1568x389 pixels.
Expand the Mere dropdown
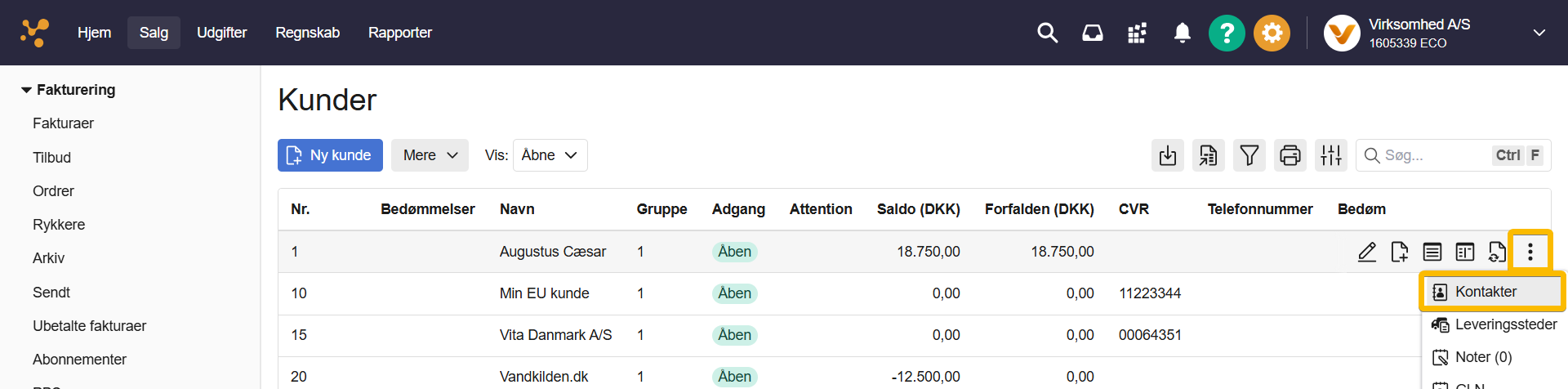[430, 155]
